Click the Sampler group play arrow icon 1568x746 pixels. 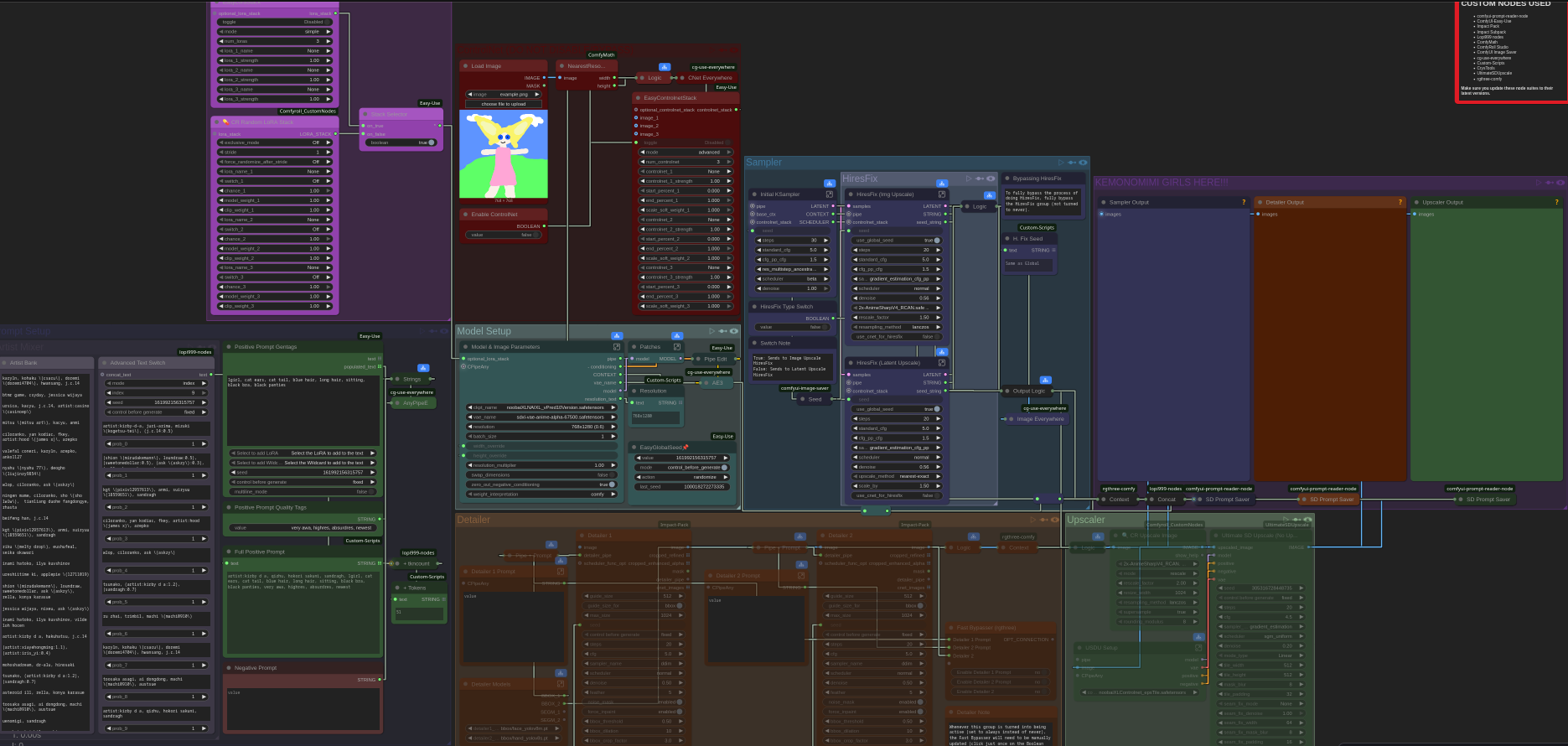1060,163
